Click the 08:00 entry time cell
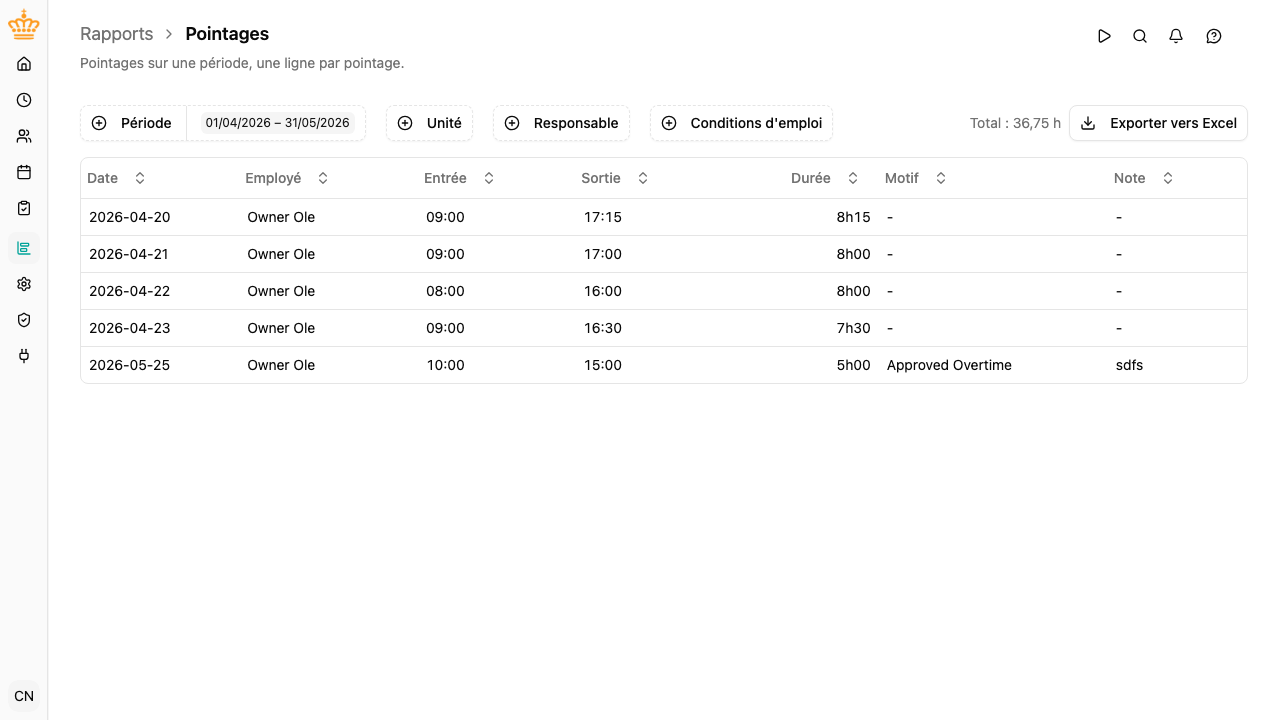Screen dimensions: 1280x720 pos(445,291)
